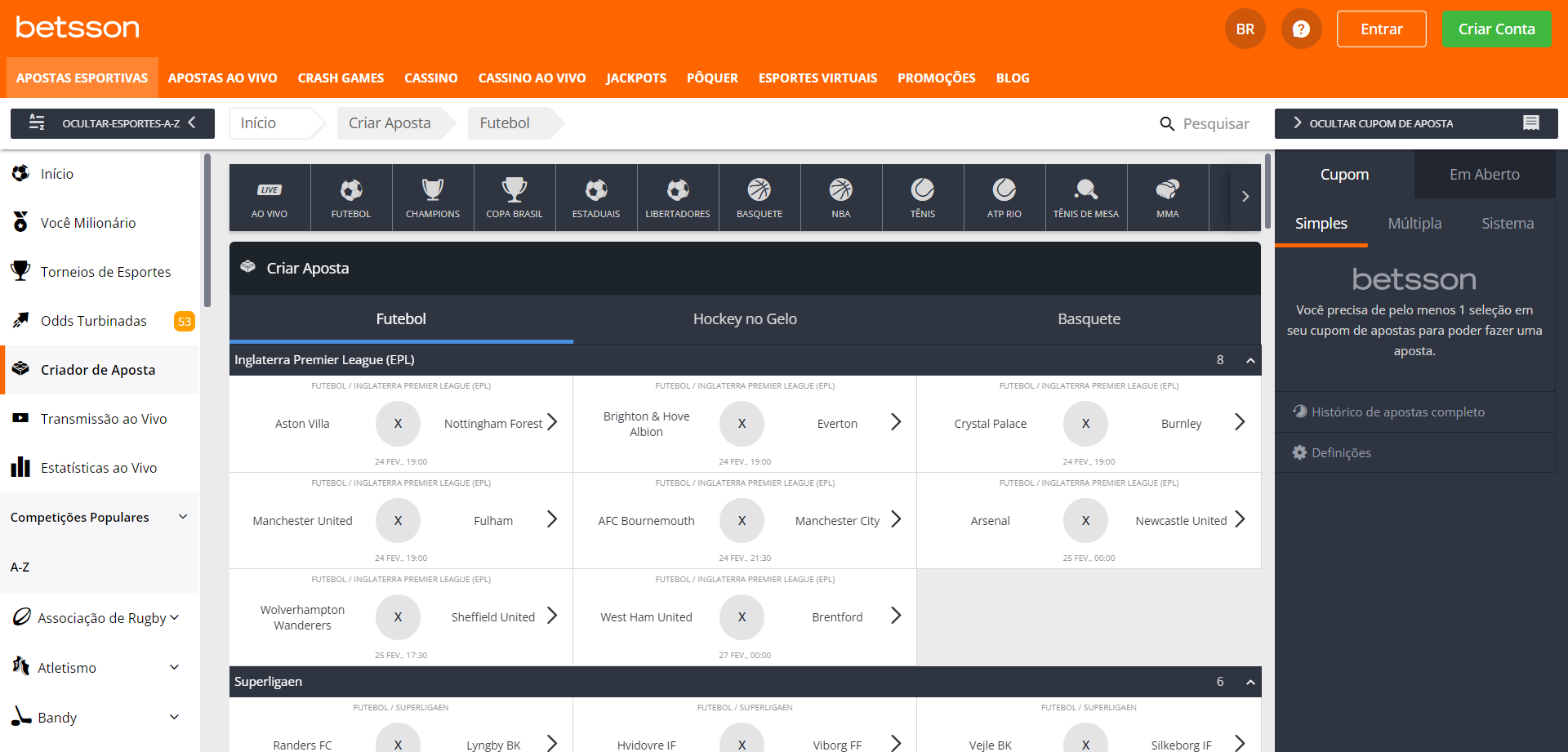This screenshot has width=1568, height=752.
Task: Expand Bandy category
Action: coord(100,718)
